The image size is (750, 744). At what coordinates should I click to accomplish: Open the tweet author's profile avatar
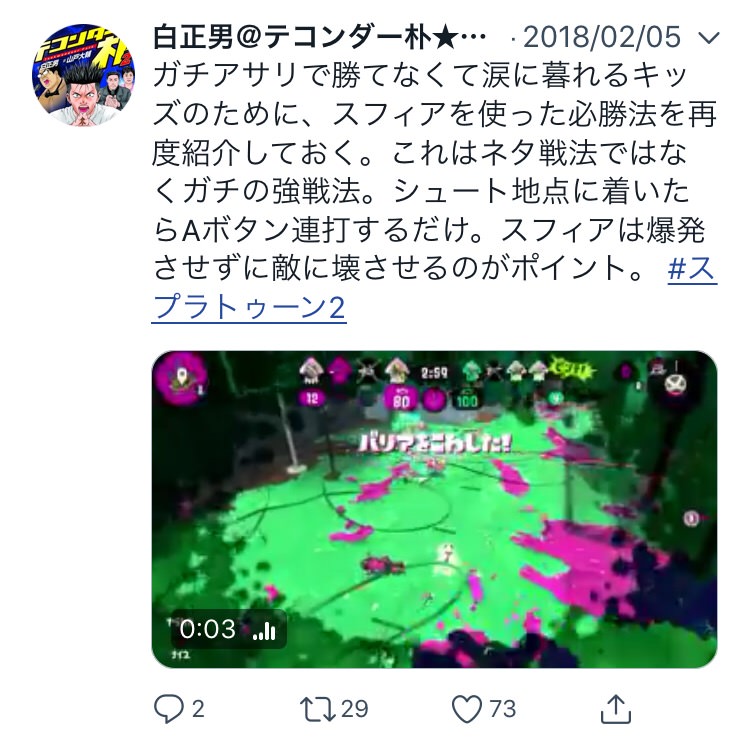pyautogui.click(x=83, y=75)
